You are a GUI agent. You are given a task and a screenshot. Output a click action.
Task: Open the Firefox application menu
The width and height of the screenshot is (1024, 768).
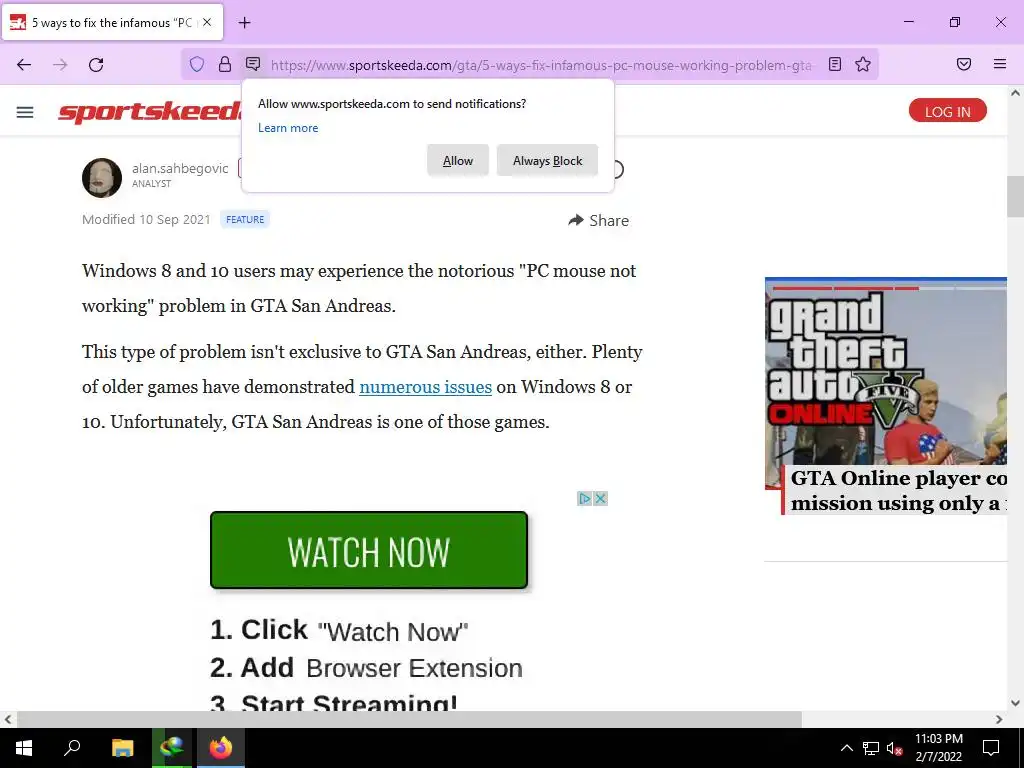(x=1000, y=64)
